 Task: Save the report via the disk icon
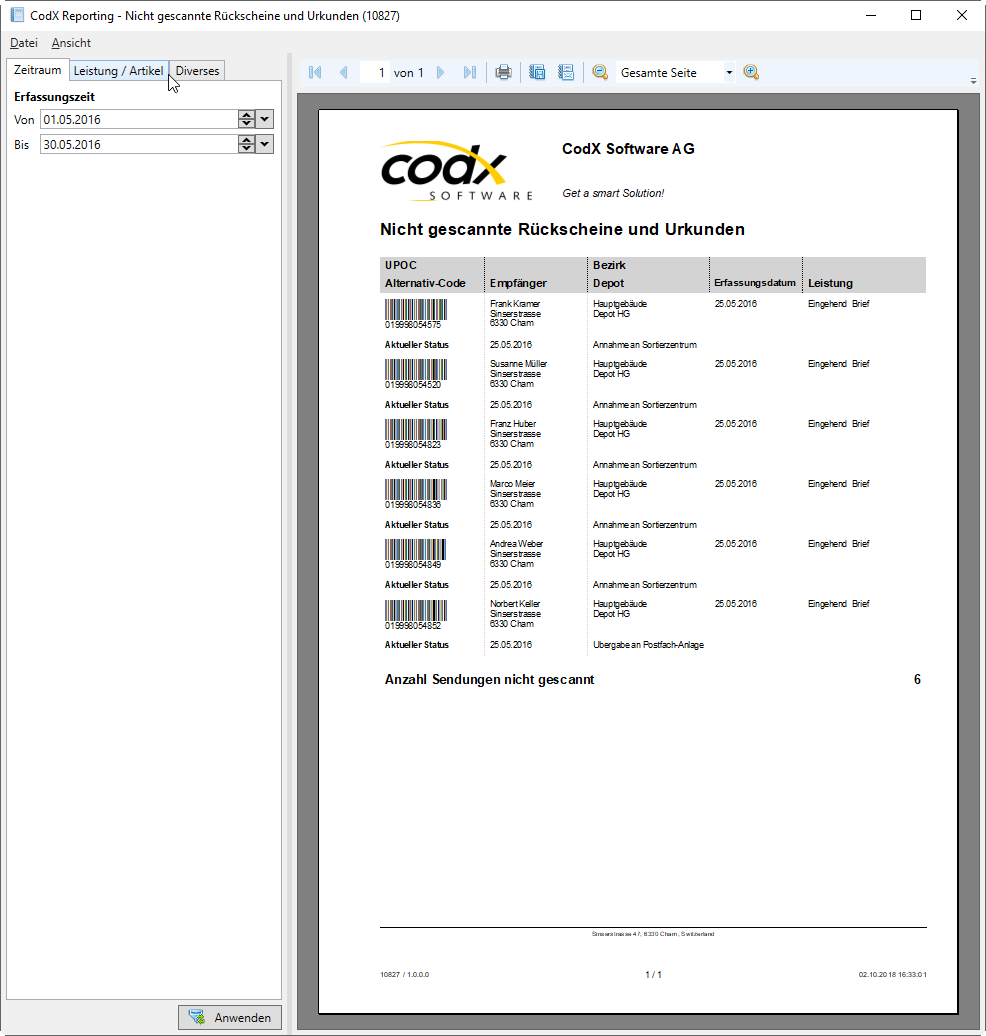537,73
